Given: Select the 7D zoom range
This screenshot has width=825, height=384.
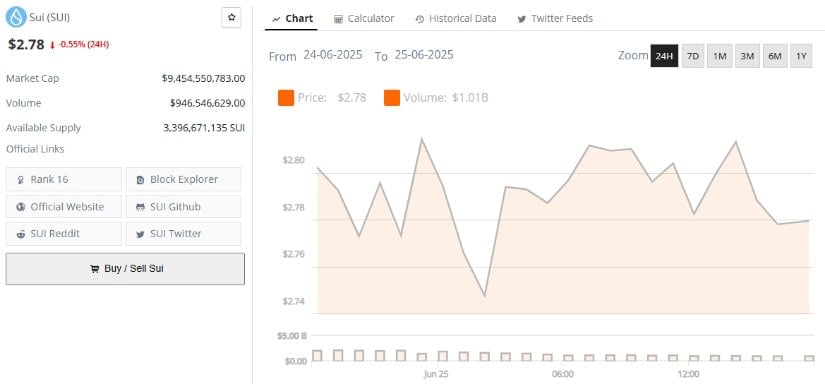Looking at the screenshot, I should click(x=693, y=56).
